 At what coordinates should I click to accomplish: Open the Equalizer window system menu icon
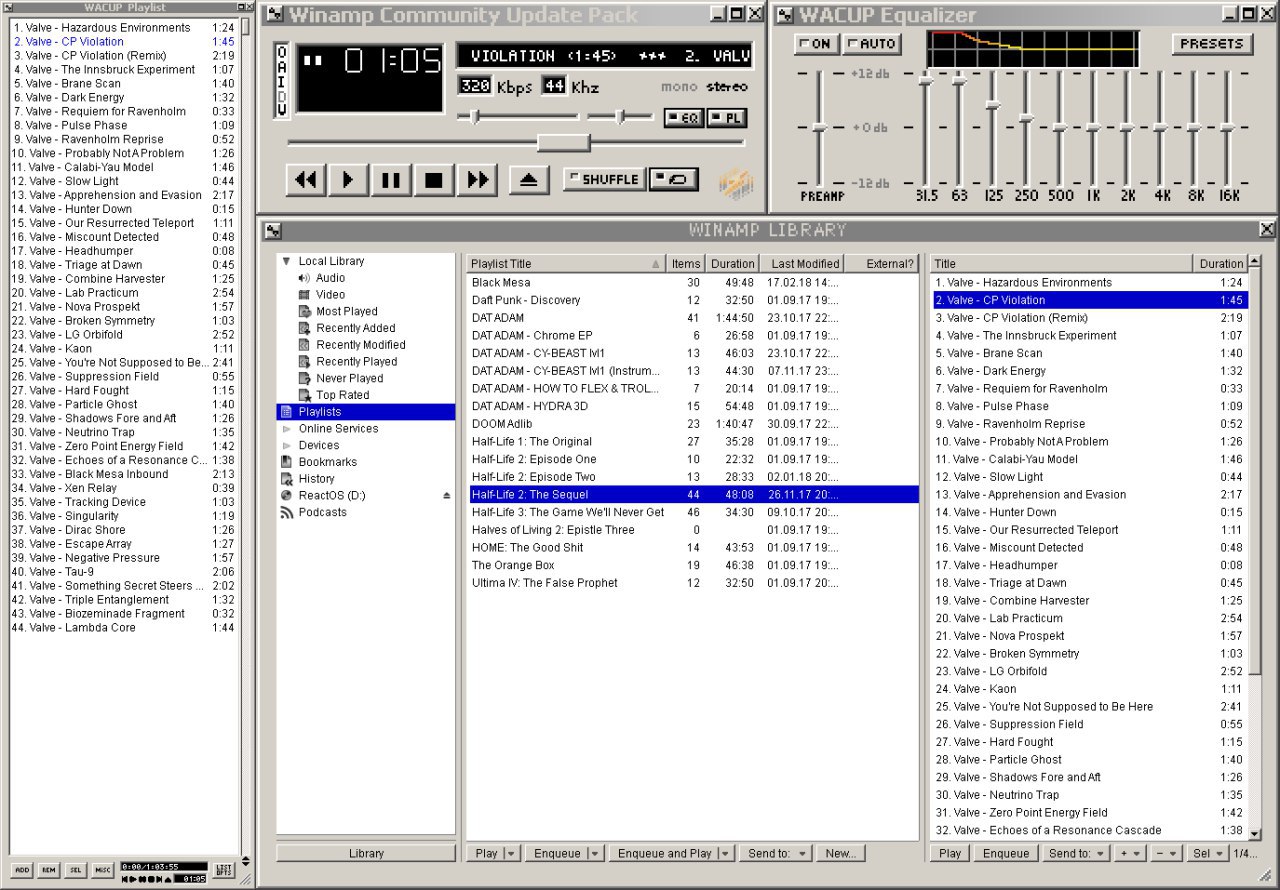pos(785,15)
